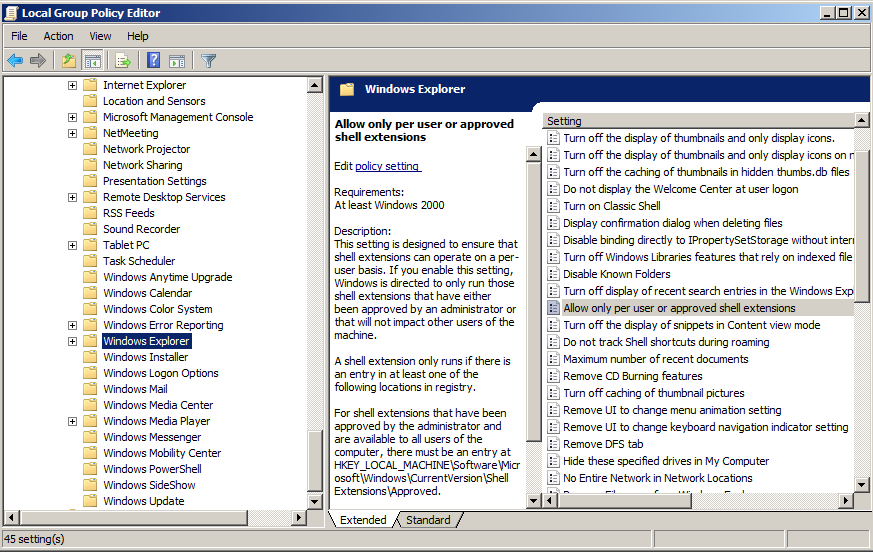Click settings list vertical scrollbar thumb

pos(861,227)
